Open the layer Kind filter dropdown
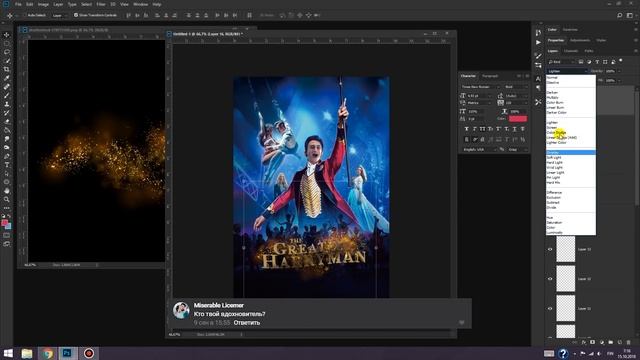640x360 pixels. click(561, 62)
